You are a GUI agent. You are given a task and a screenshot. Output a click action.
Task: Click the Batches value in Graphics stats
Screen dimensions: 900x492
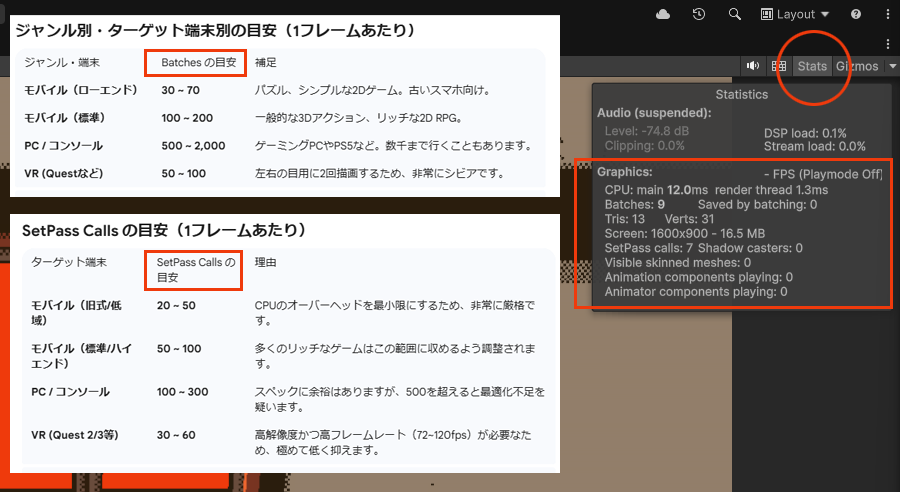(x=661, y=204)
